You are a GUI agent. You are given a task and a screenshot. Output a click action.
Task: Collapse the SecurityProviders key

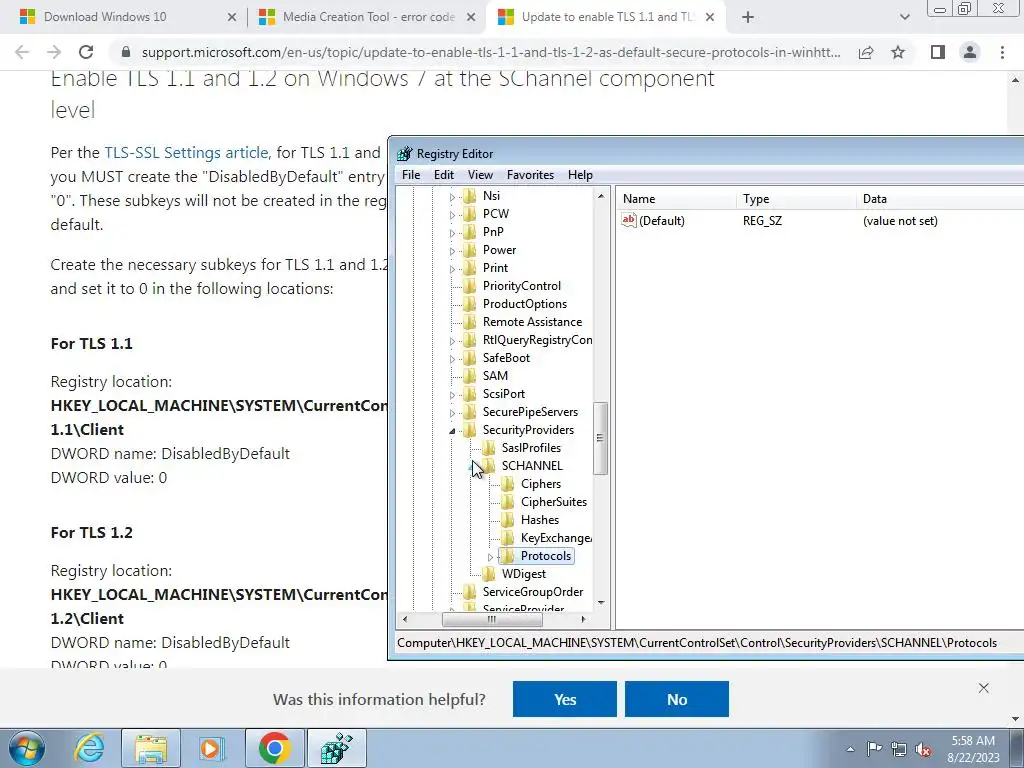pyautogui.click(x=452, y=430)
